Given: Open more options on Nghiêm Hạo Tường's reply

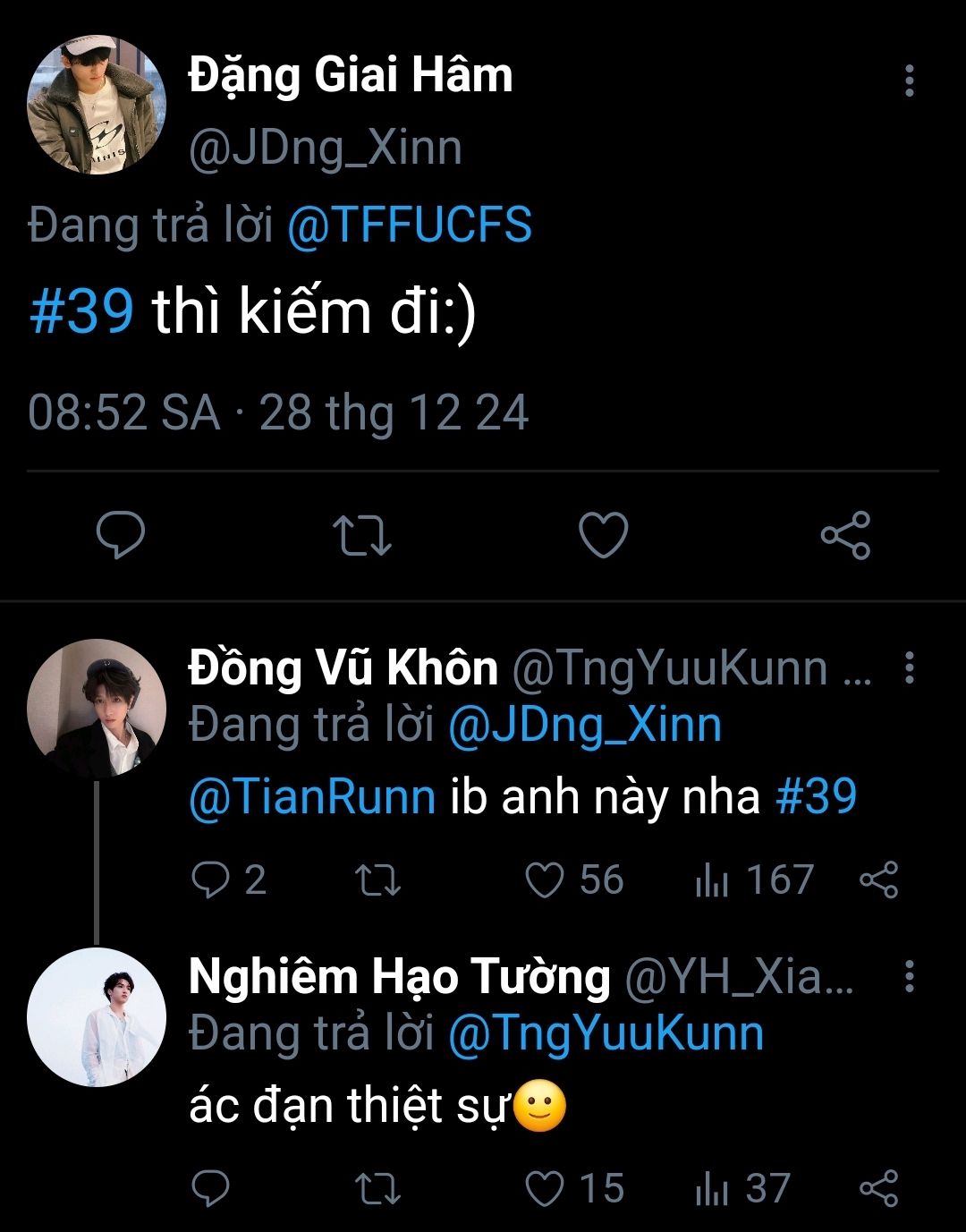Looking at the screenshot, I should coord(909,976).
